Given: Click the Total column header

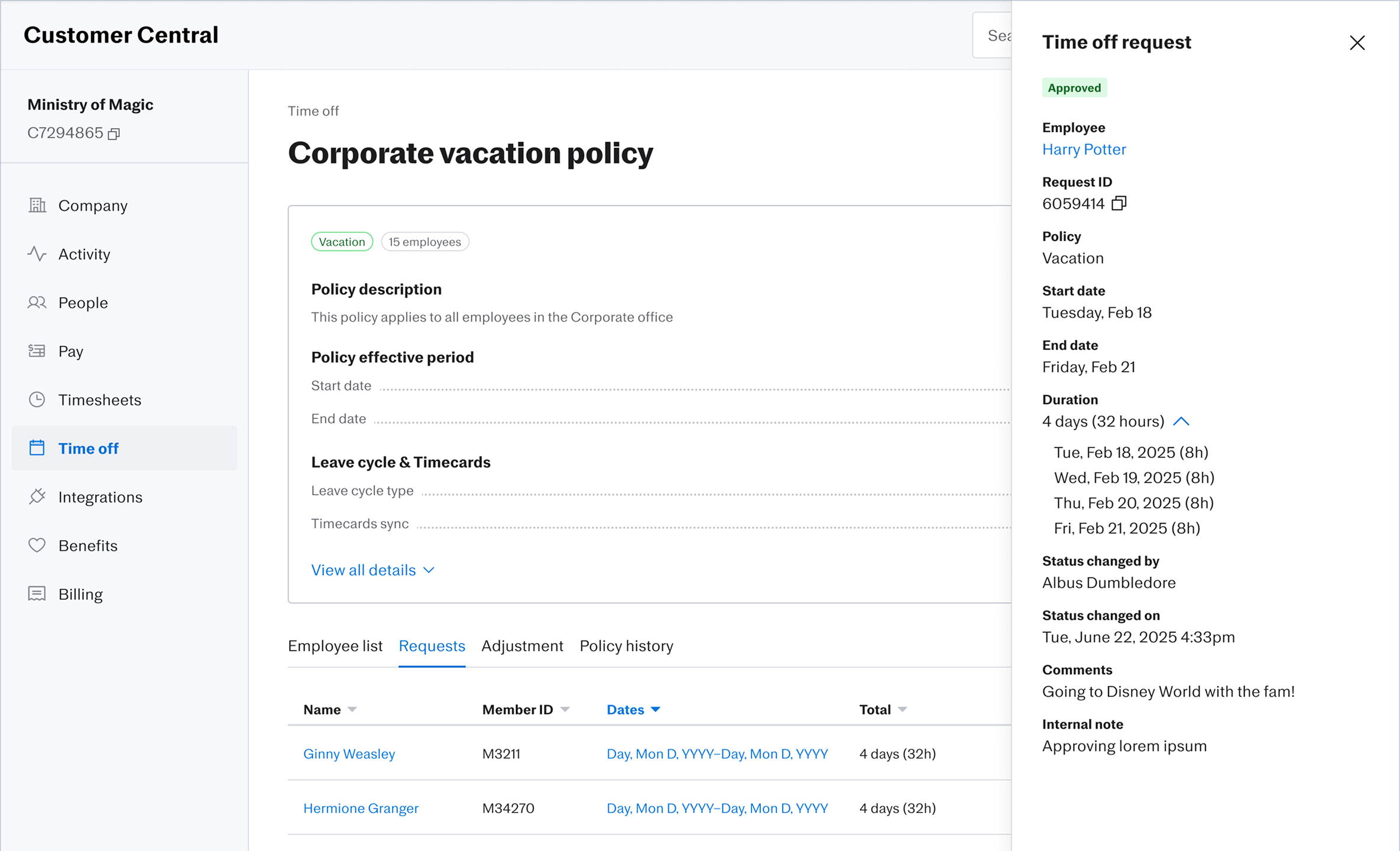Looking at the screenshot, I should coord(875,710).
